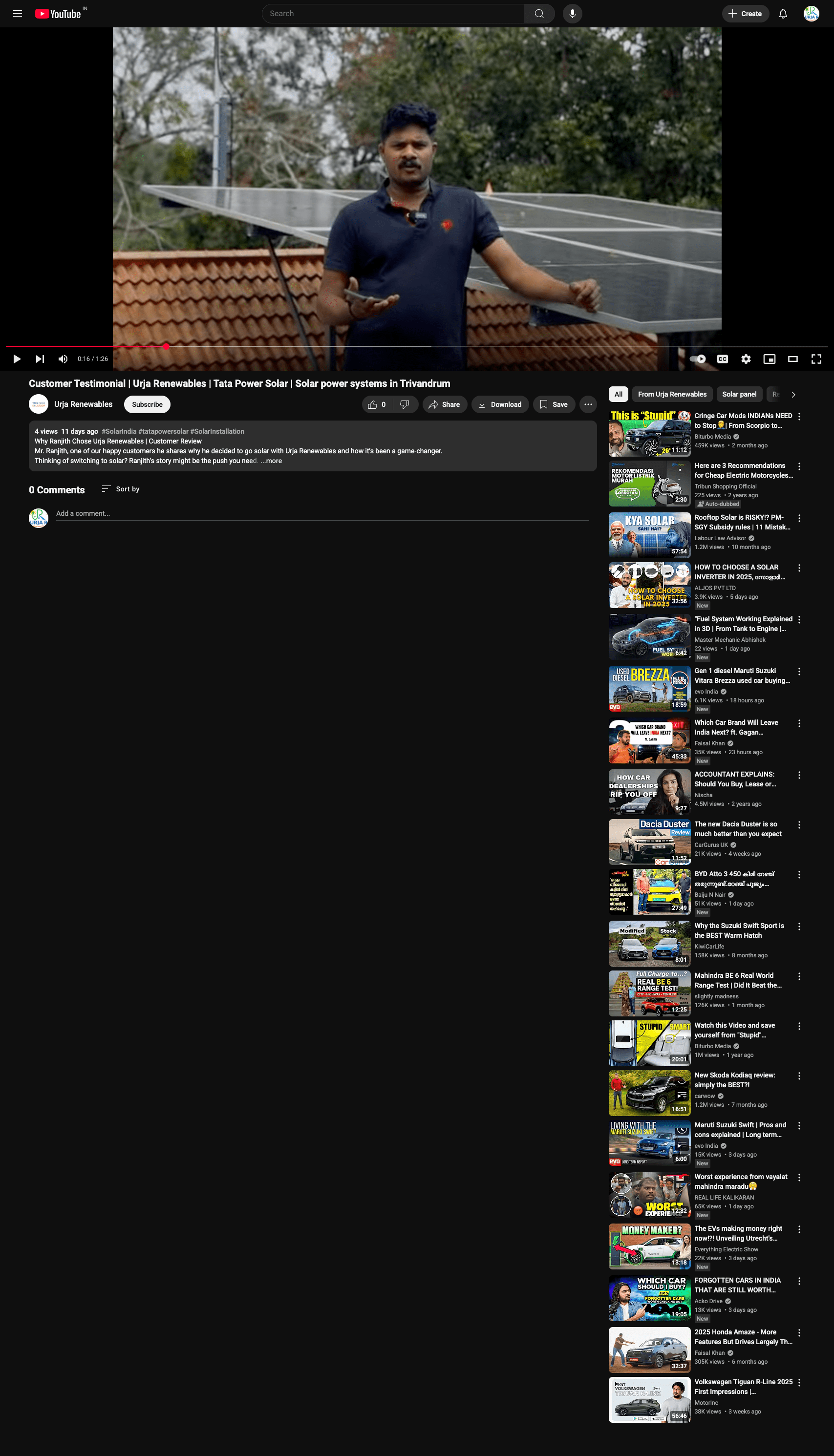The width and height of the screenshot is (834, 1456).
Task: Open menu for Accountant Explains video
Action: pos(799,775)
